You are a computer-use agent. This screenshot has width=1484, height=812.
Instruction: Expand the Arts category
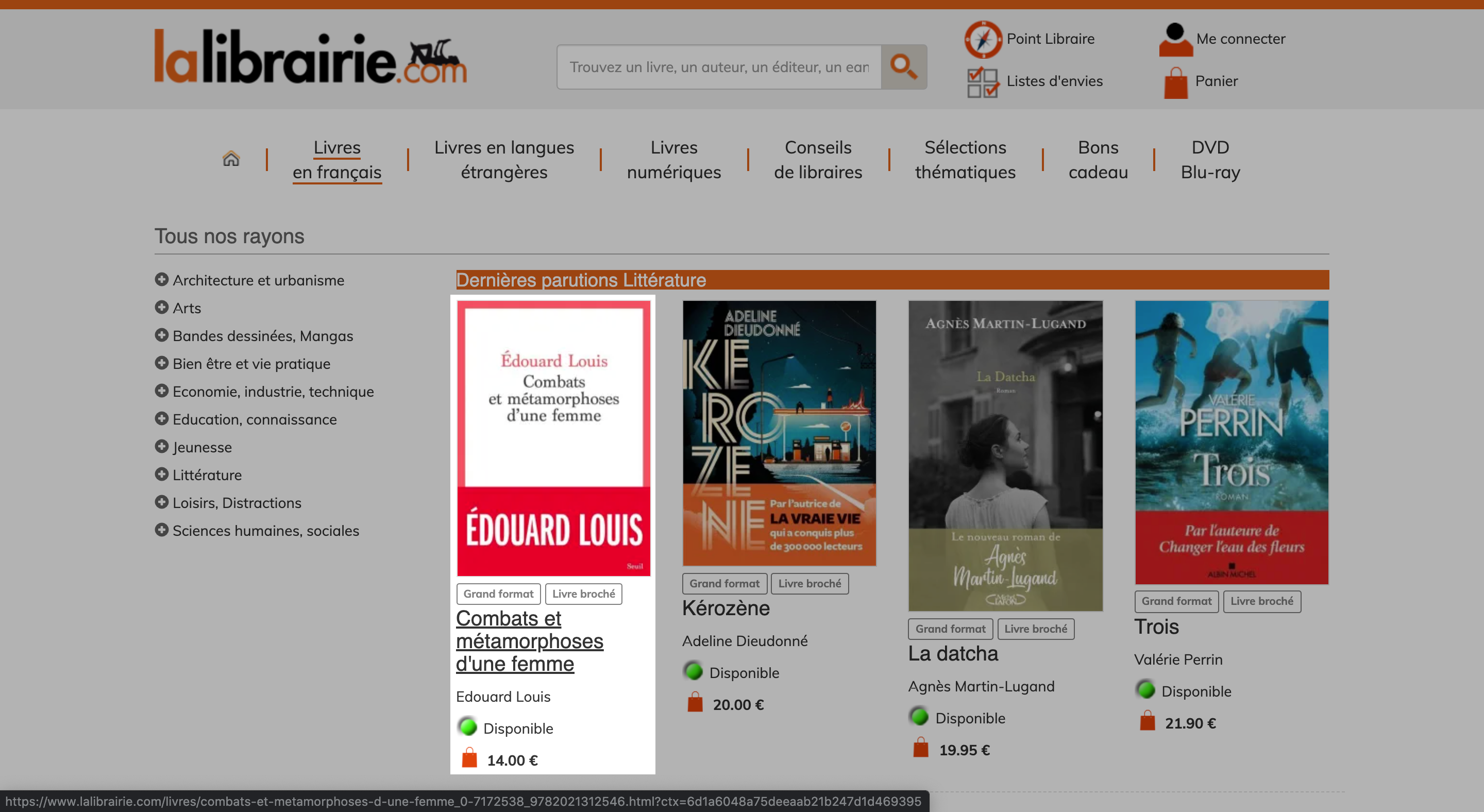(x=162, y=307)
